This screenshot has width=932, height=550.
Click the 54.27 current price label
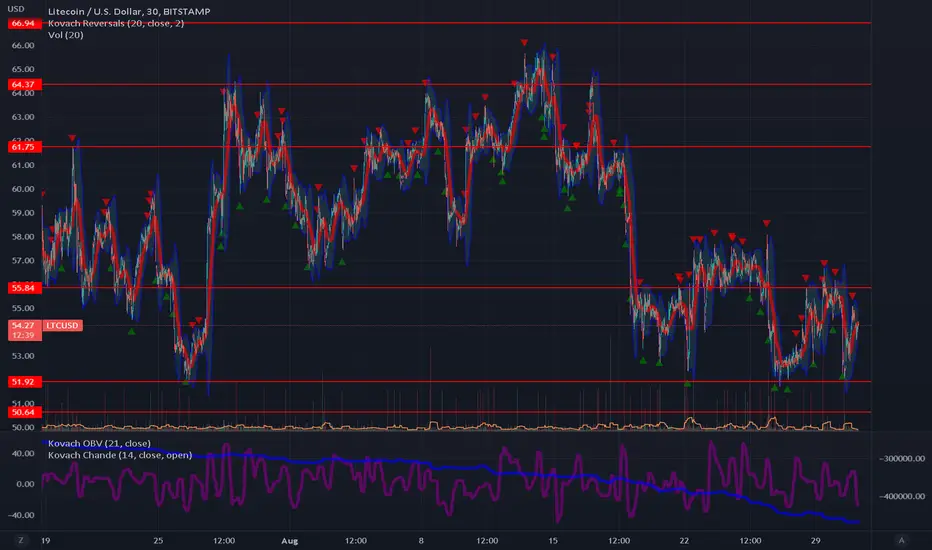(x=24, y=326)
